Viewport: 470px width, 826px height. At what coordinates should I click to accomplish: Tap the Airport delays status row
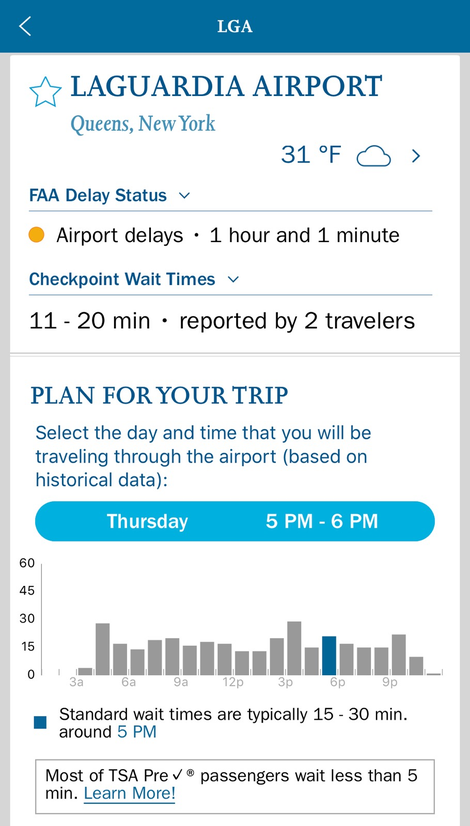(x=214, y=235)
